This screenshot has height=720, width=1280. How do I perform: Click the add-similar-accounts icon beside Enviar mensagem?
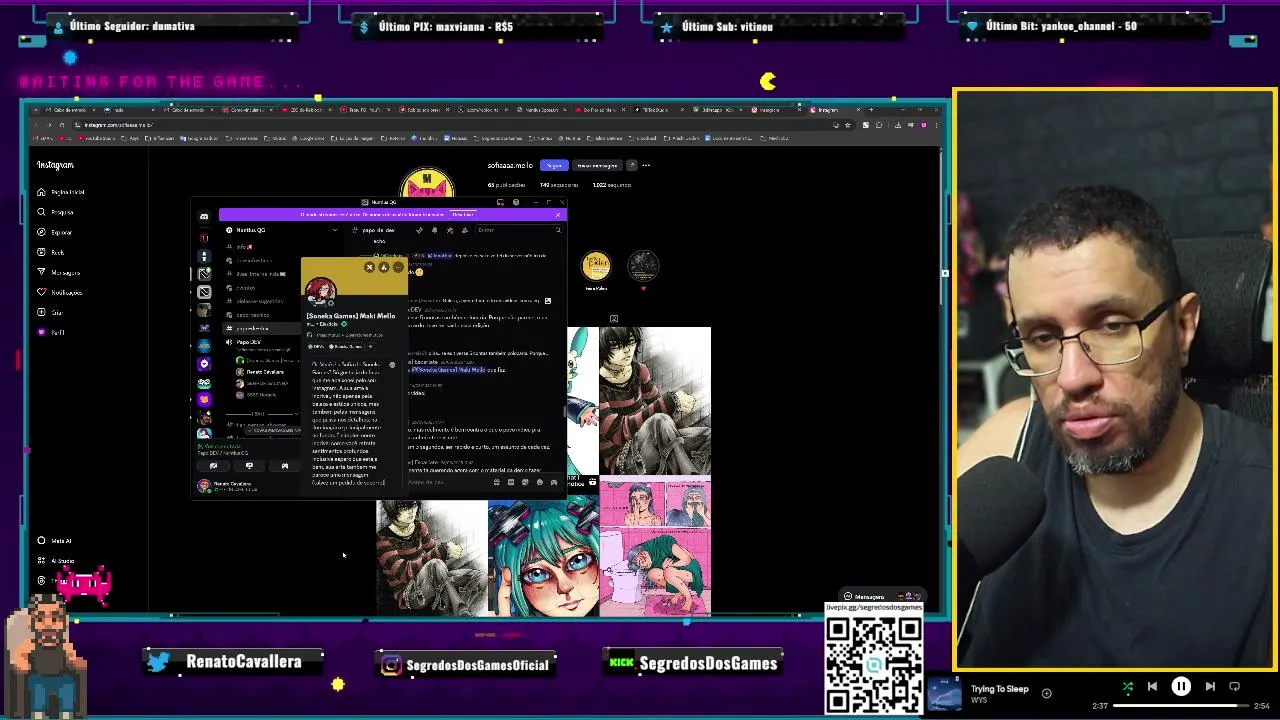(x=631, y=165)
